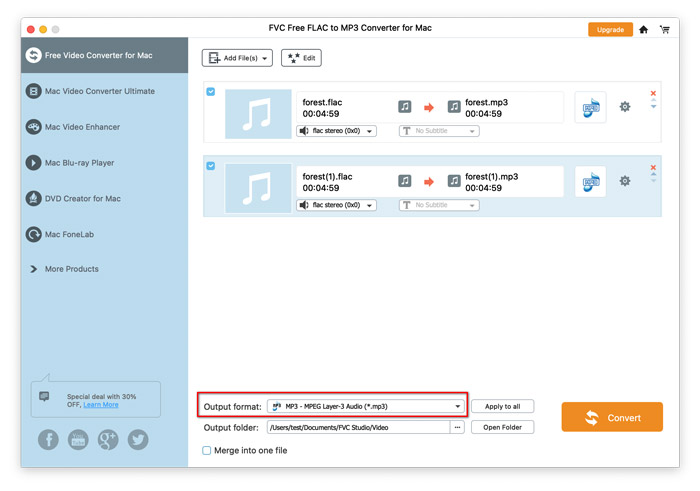Viewport: 700px width, 491px height.
Task: Open settings gear for forest.mp3
Action: click(x=625, y=107)
